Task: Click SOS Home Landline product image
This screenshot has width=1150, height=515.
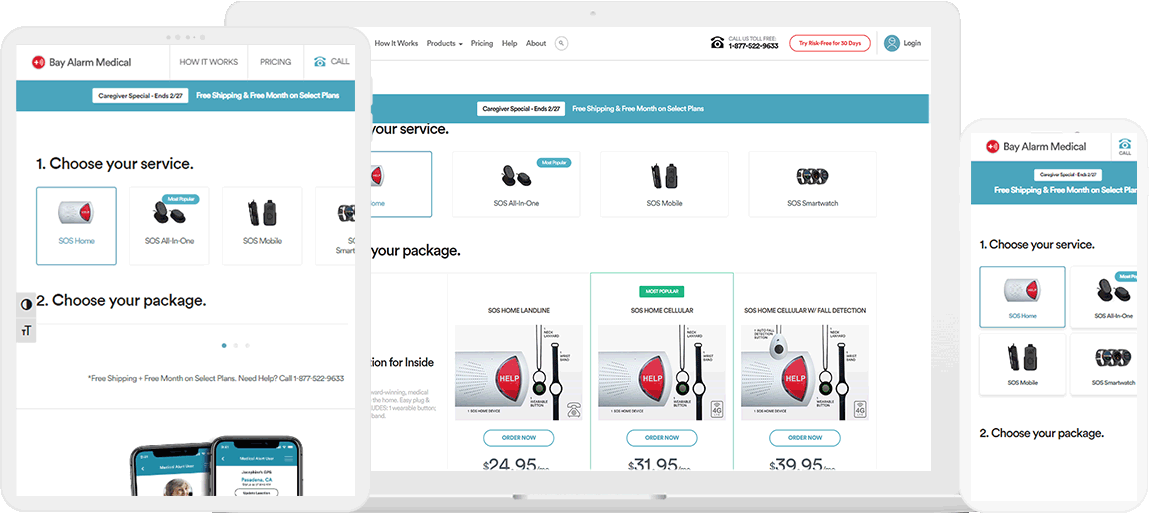Action: click(519, 373)
